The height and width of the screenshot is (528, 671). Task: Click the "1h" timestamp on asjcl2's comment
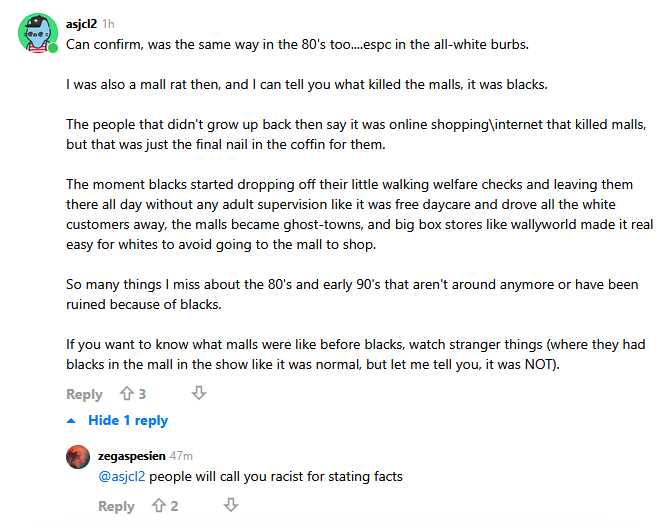tap(108, 24)
